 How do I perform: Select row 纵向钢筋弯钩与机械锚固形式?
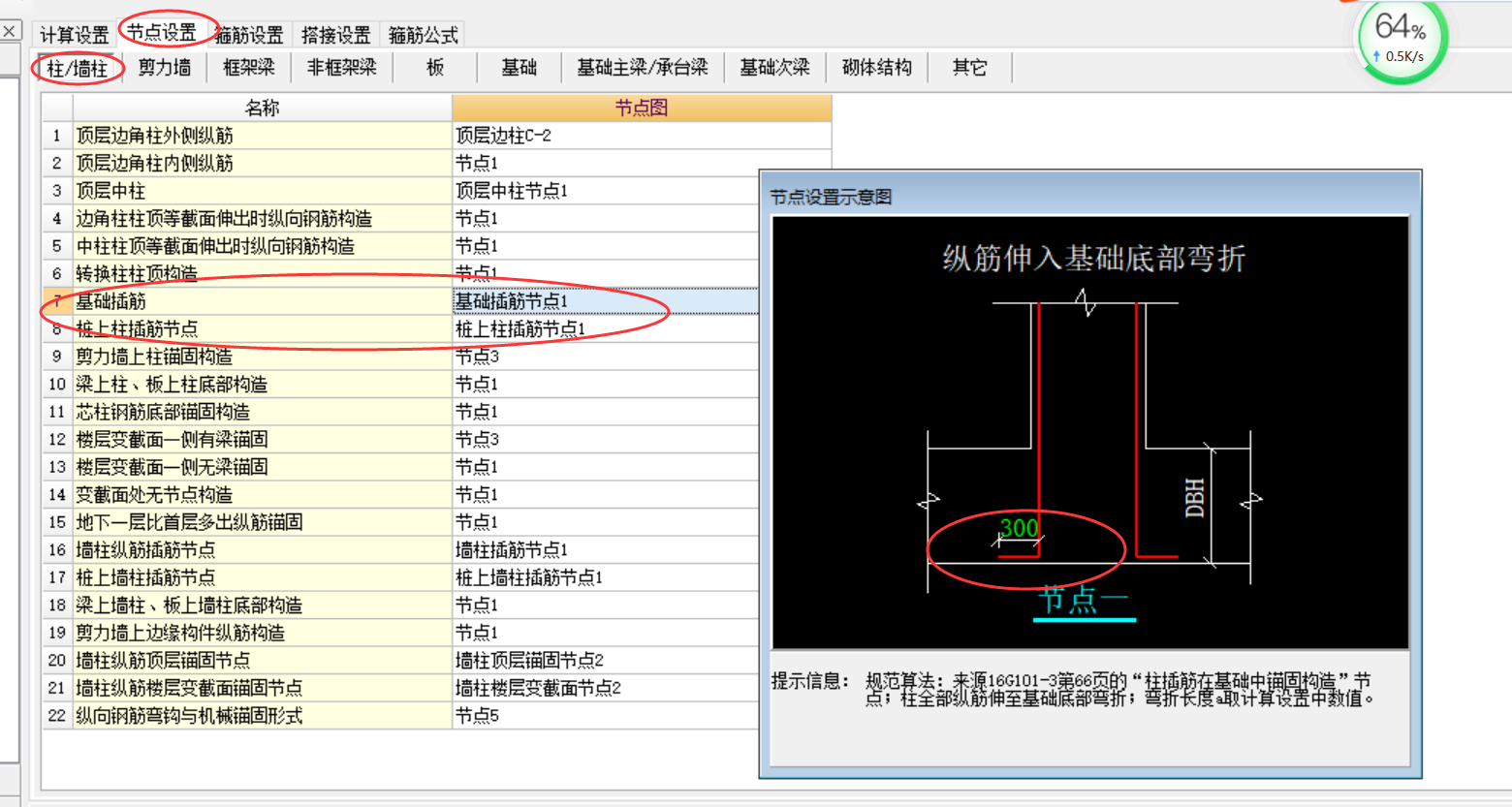point(262,716)
